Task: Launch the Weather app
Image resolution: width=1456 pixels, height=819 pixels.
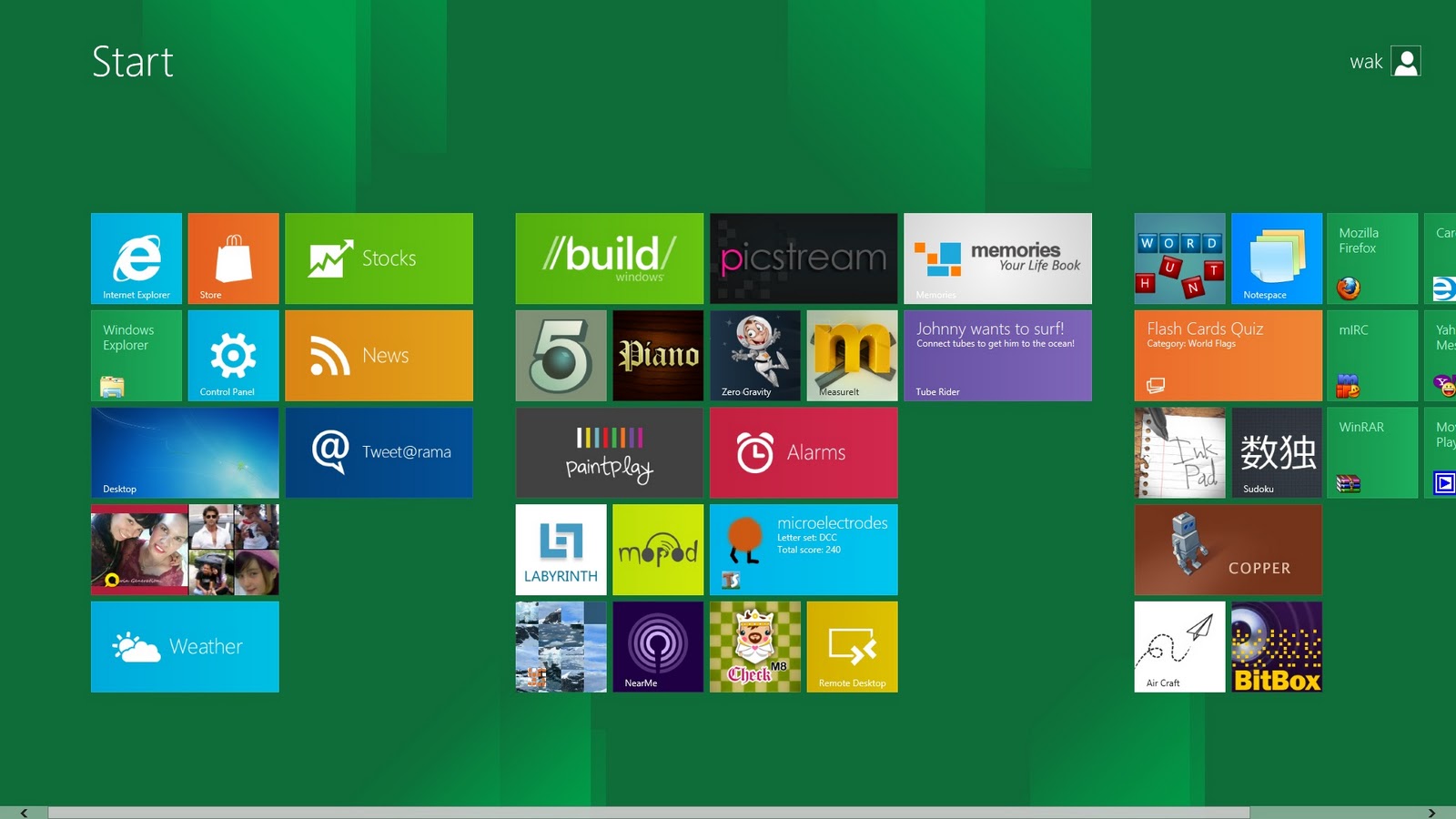Action: coord(184,646)
